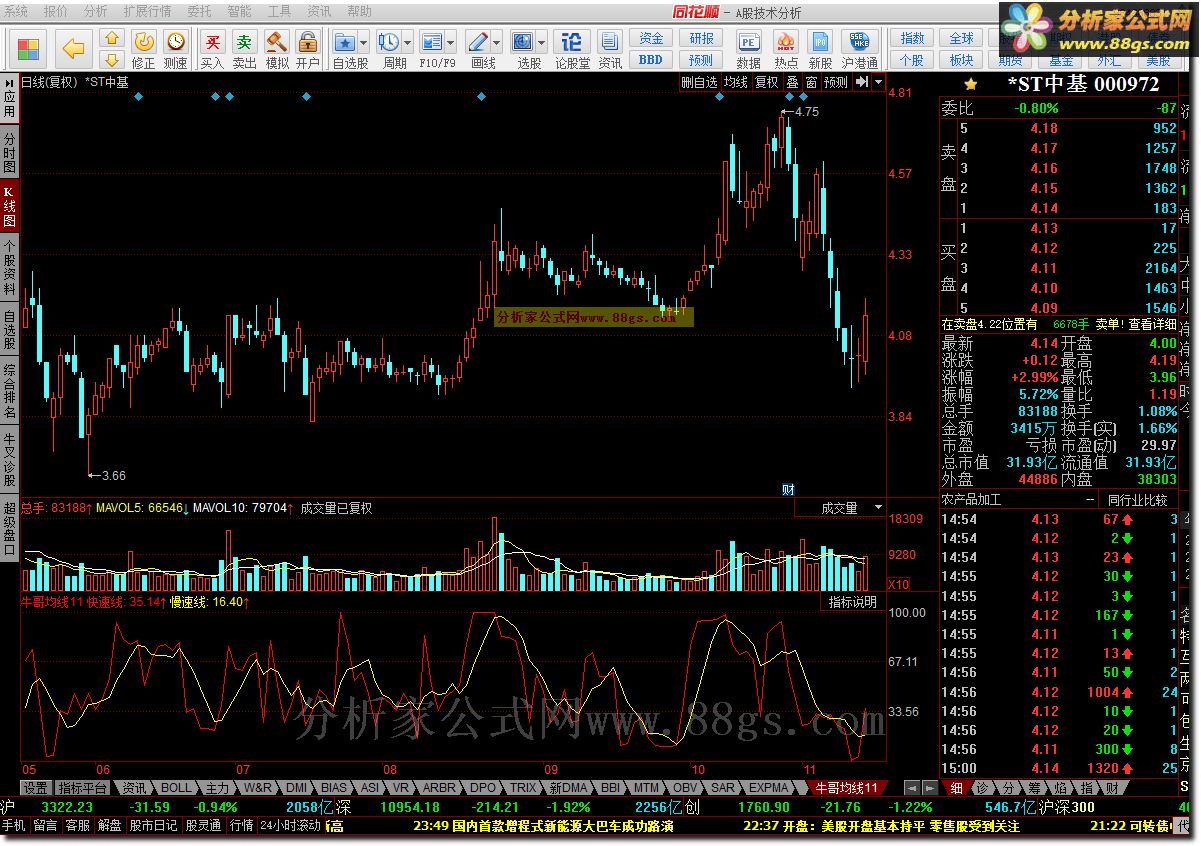
Task: Toggle 叠 overlay mode on chart
Action: pyautogui.click(x=792, y=82)
